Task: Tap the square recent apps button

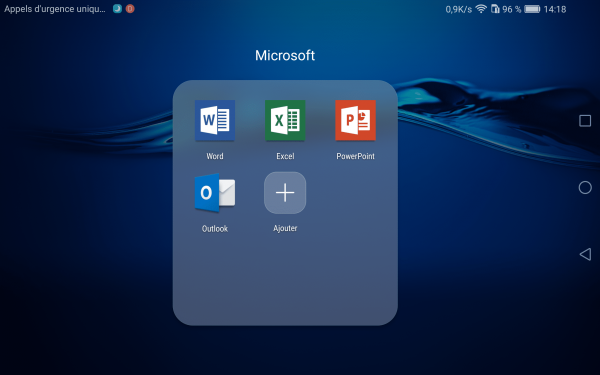Action: click(x=585, y=121)
